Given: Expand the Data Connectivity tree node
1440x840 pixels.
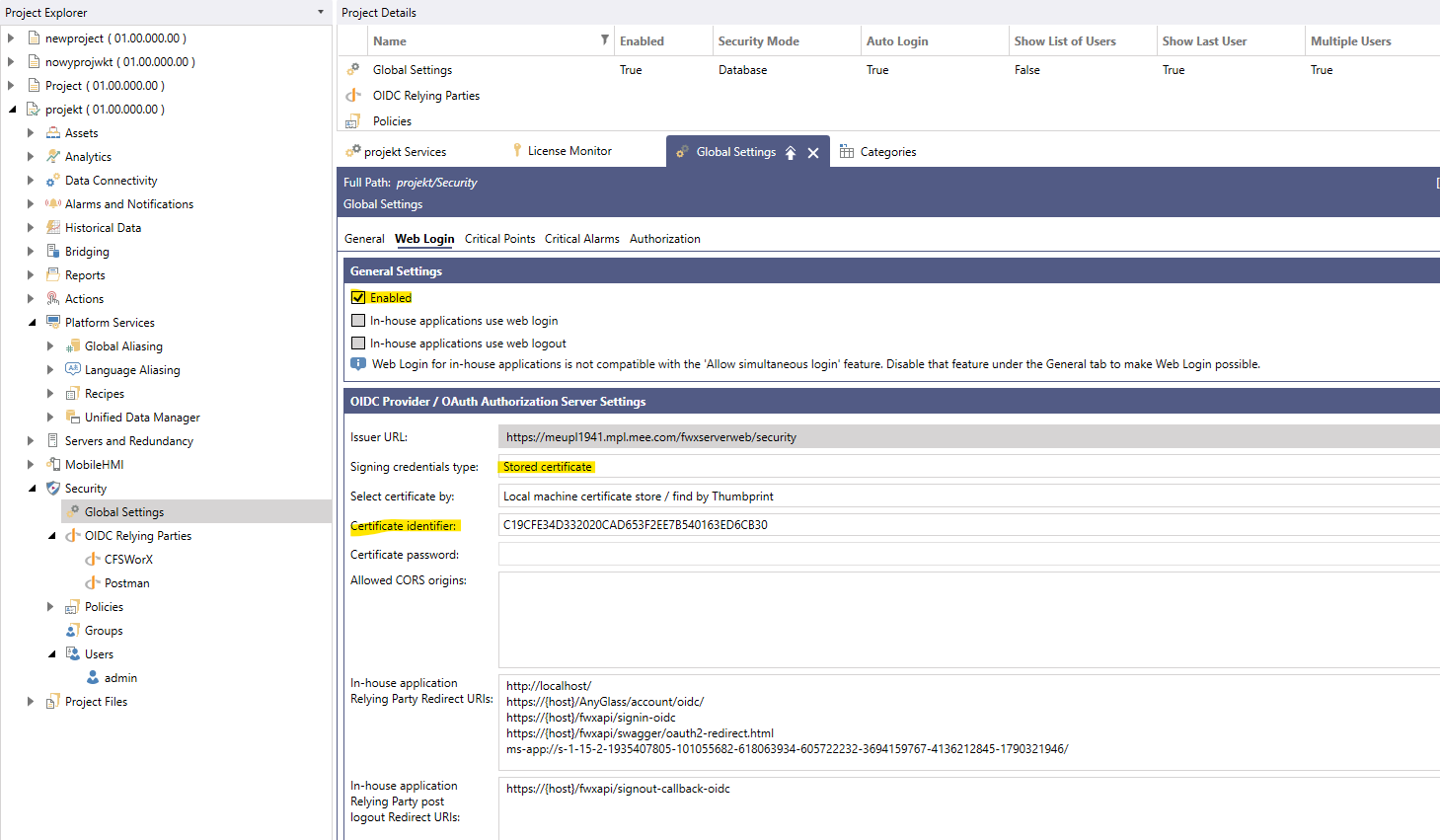Looking at the screenshot, I should tap(31, 181).
